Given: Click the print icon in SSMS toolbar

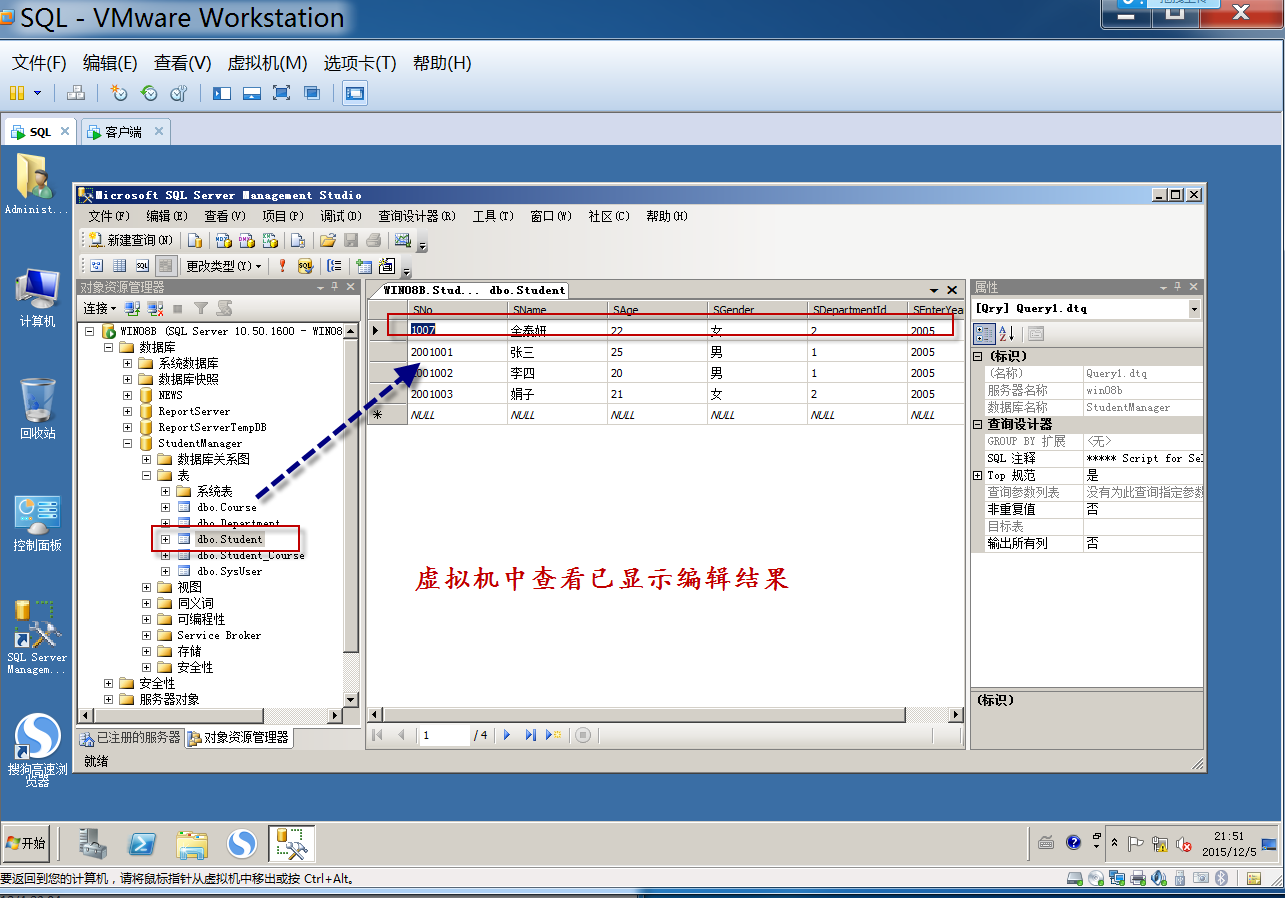Looking at the screenshot, I should 374,240.
